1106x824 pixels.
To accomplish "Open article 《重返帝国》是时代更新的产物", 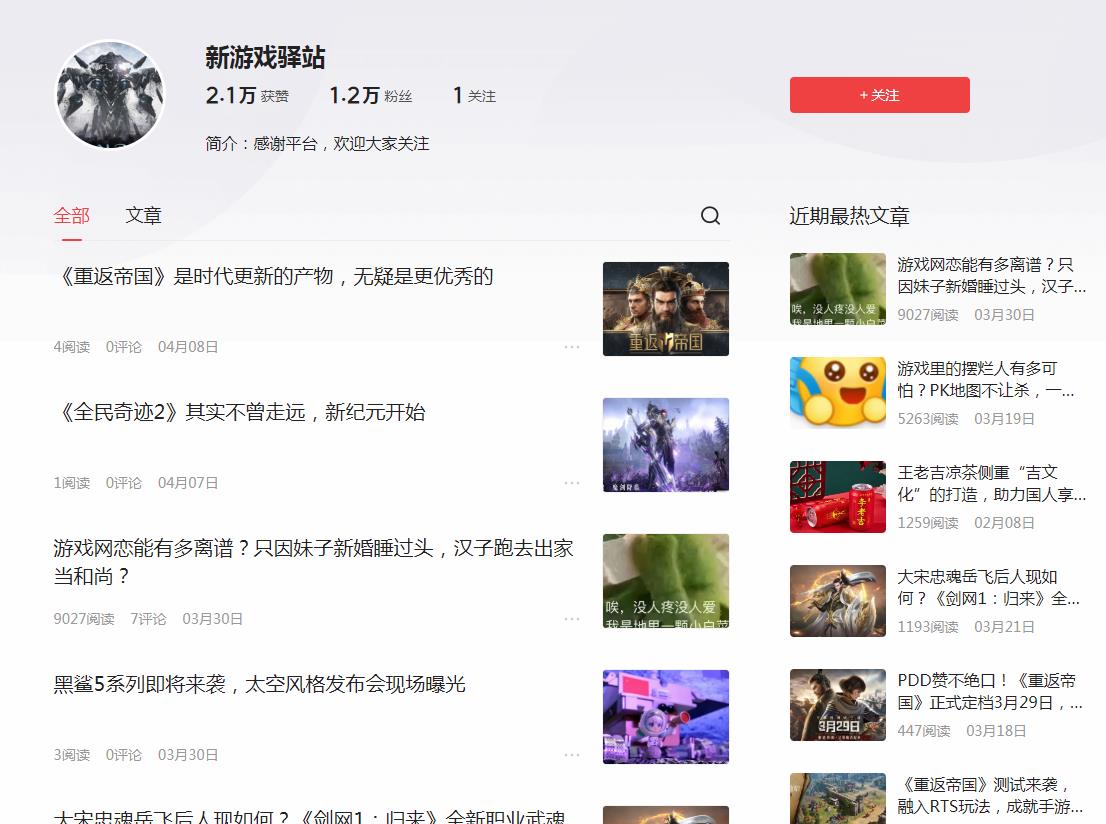I will coord(274,277).
